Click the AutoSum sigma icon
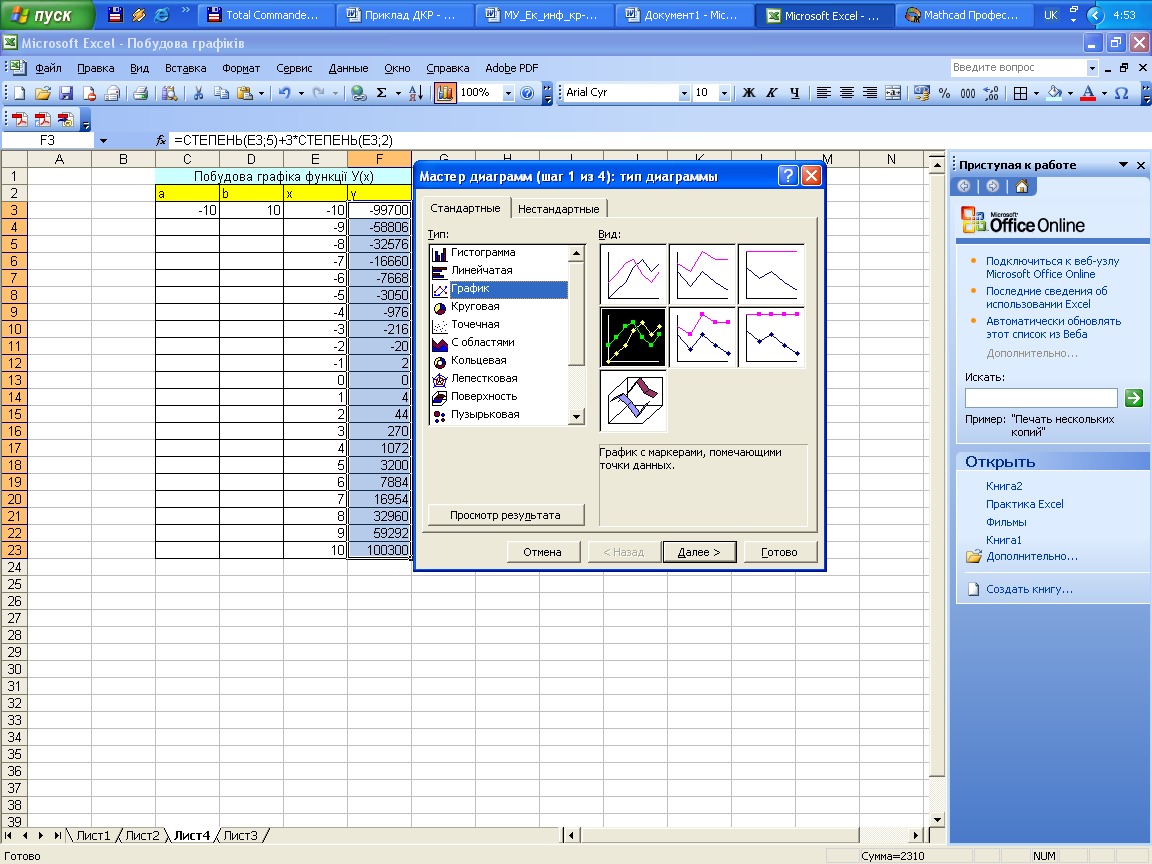 [x=382, y=93]
